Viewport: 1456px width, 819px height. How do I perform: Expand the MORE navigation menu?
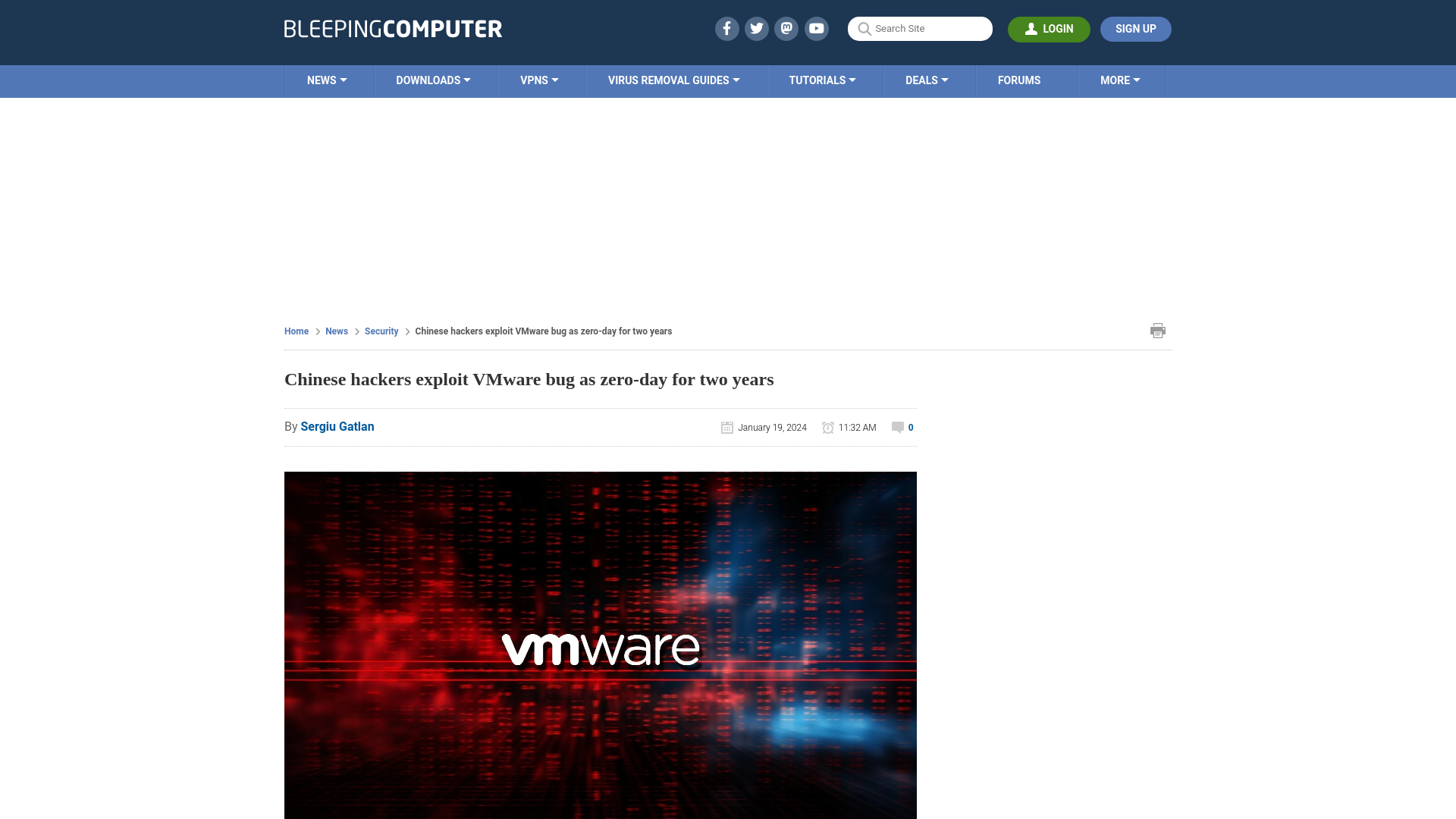coord(1120,80)
